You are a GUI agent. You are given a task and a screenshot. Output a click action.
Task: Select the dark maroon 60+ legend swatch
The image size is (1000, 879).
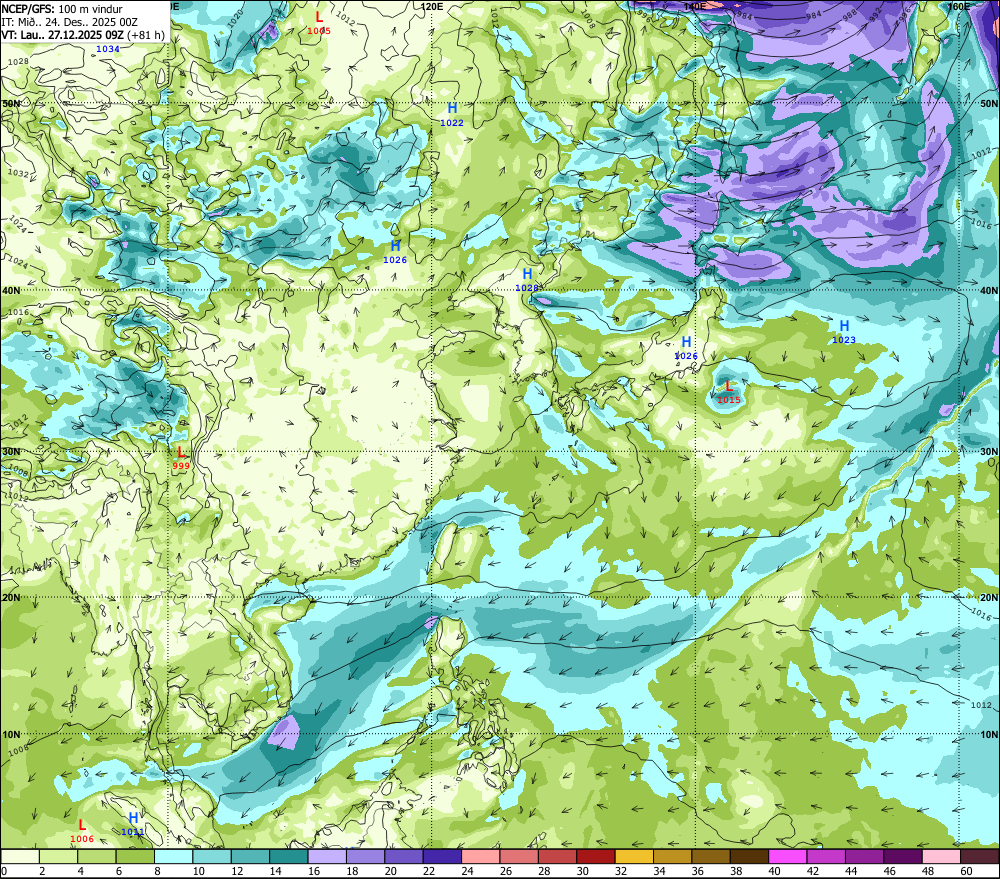(980, 856)
